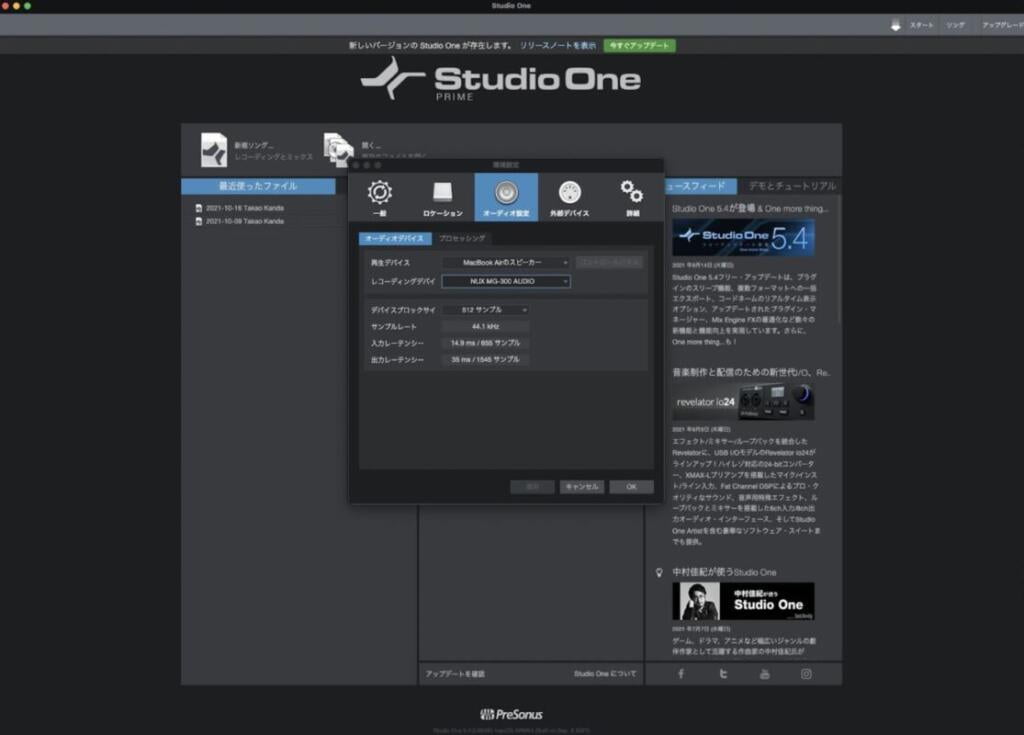Click the キャンセル button in preferences

tap(581, 487)
